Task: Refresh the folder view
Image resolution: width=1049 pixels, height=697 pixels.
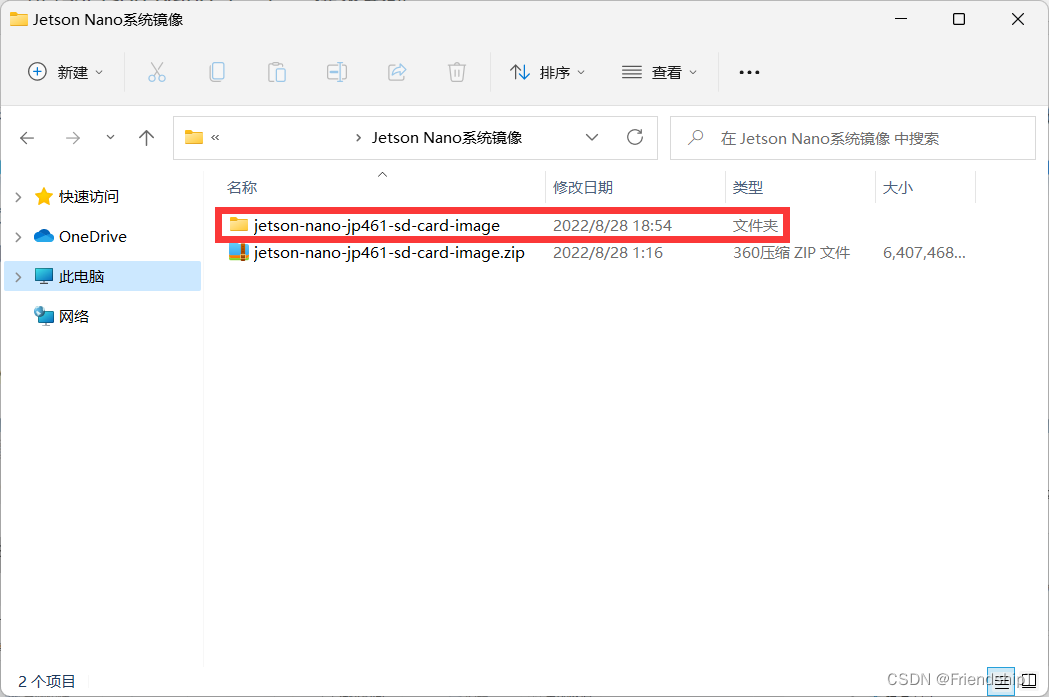Action: coord(635,138)
